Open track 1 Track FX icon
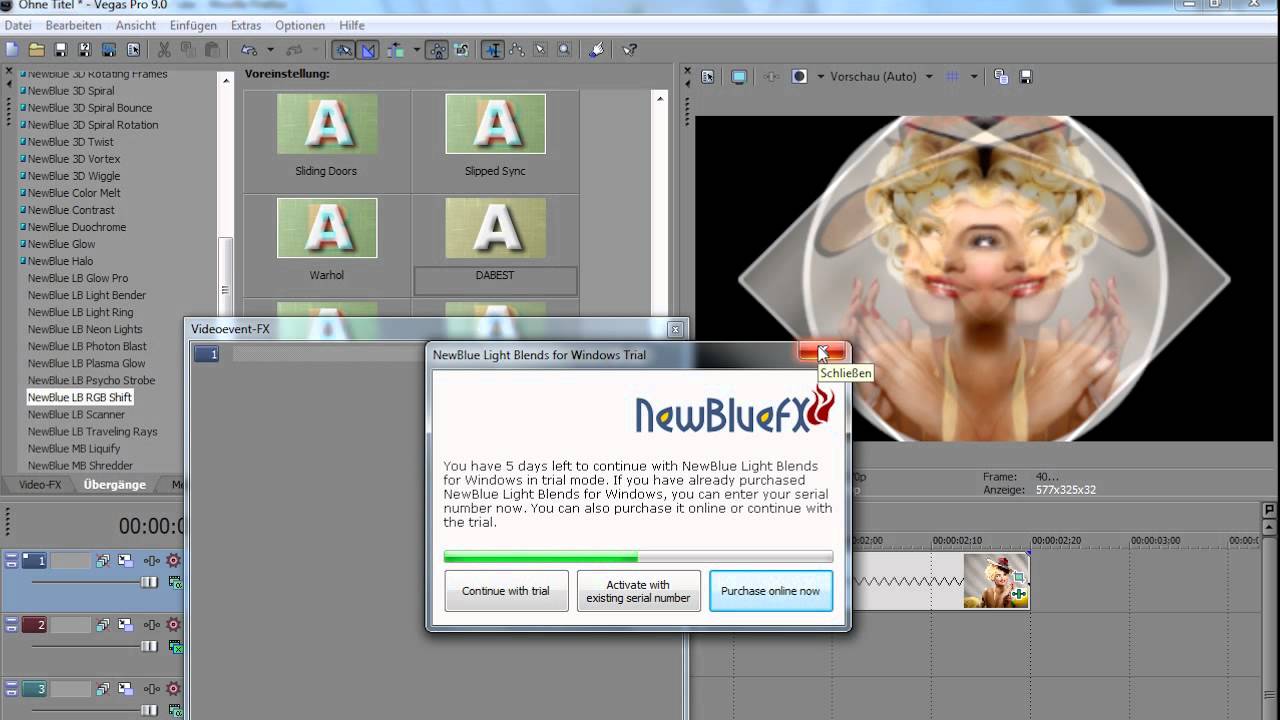This screenshot has width=1280, height=720. click(x=152, y=561)
